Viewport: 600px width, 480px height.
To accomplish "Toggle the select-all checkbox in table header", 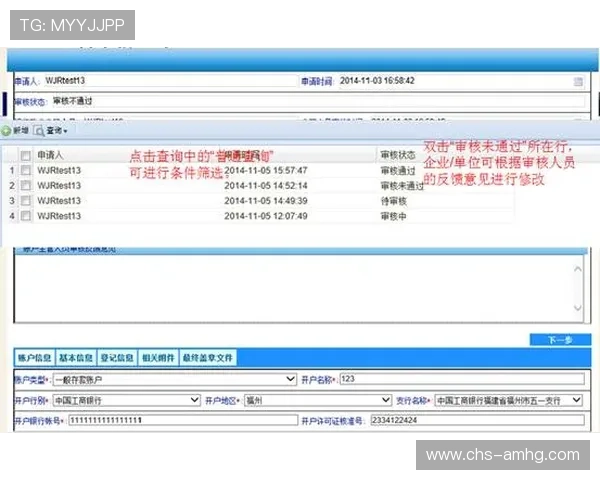I will [x=26, y=155].
